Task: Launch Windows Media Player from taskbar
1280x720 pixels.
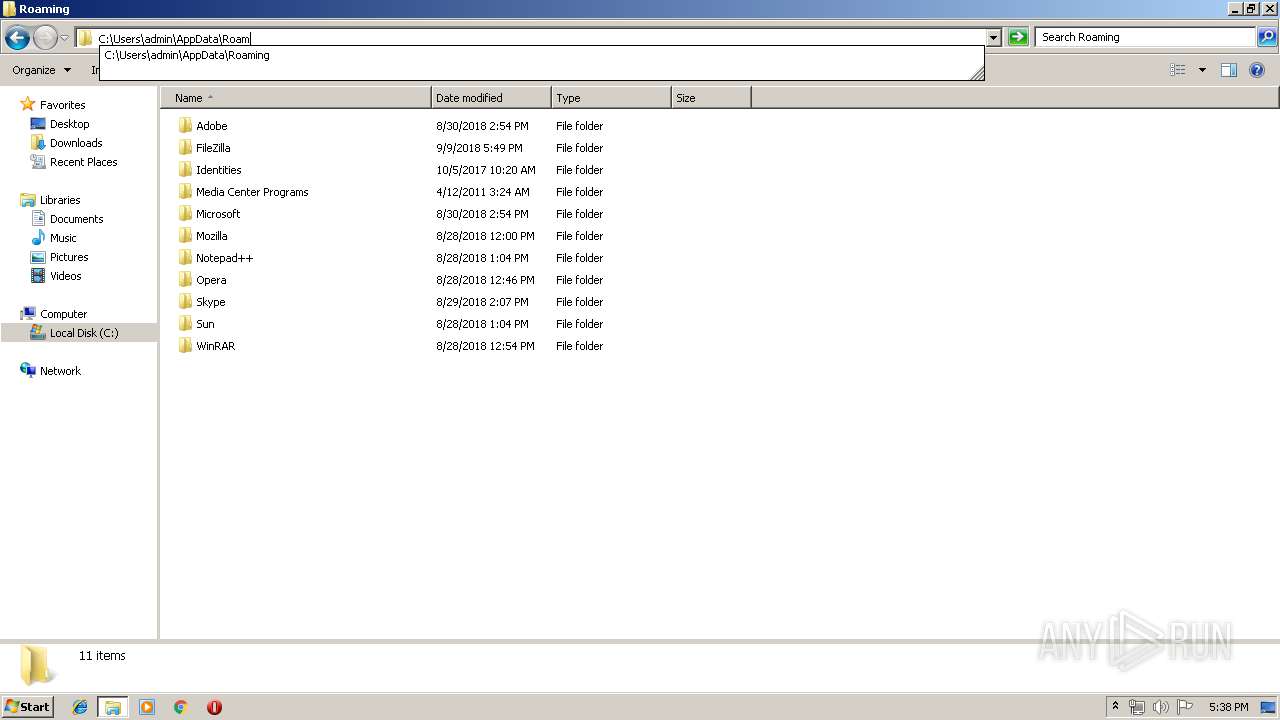Action: coord(147,707)
